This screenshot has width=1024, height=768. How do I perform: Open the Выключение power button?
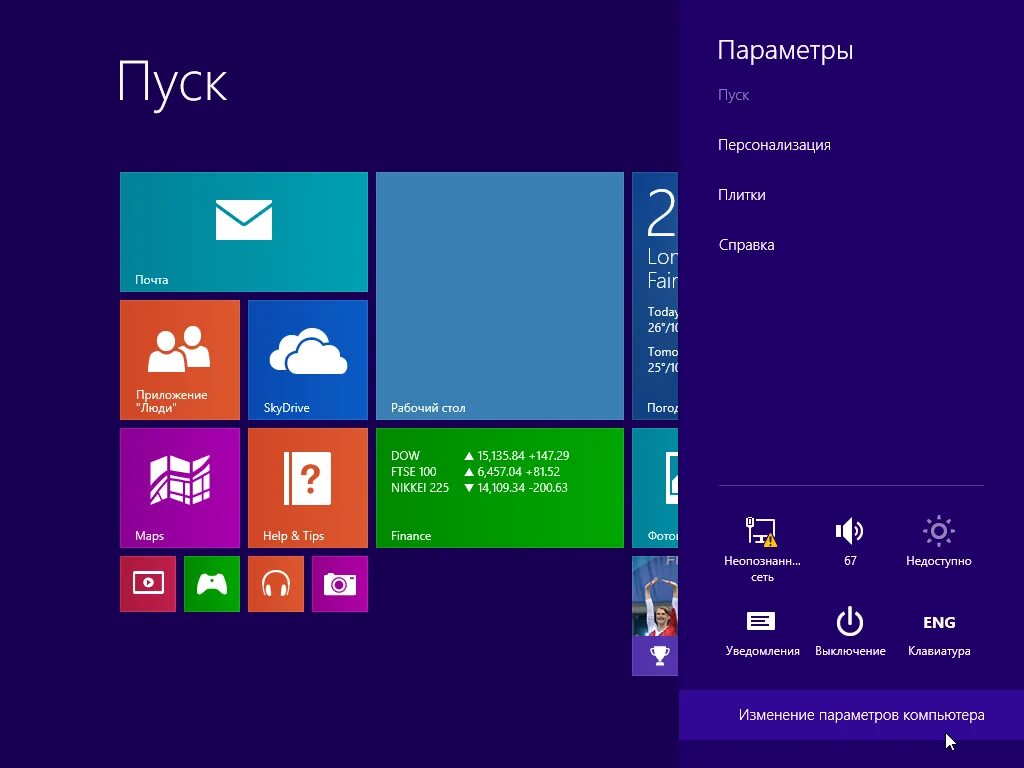click(x=850, y=632)
